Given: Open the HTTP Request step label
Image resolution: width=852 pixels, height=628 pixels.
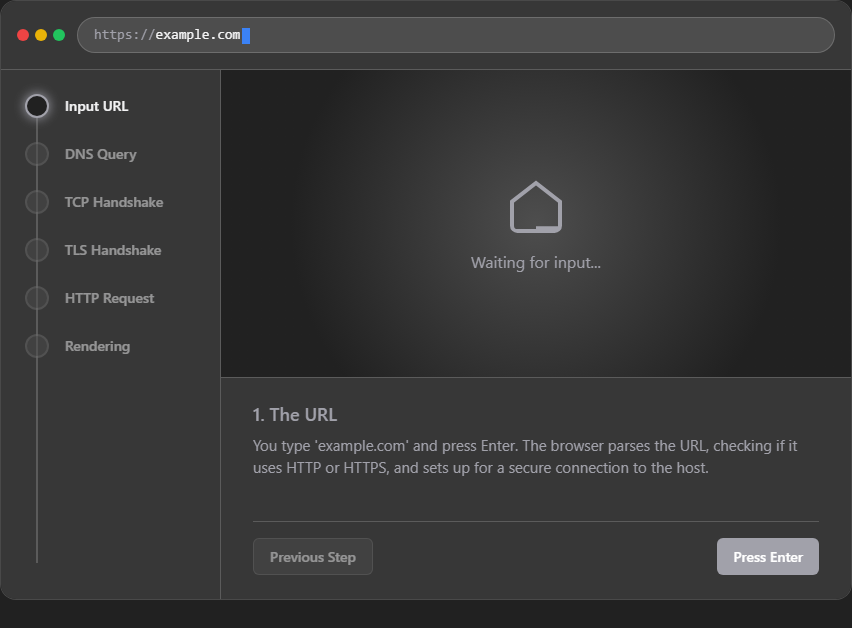Looking at the screenshot, I should [x=109, y=298].
